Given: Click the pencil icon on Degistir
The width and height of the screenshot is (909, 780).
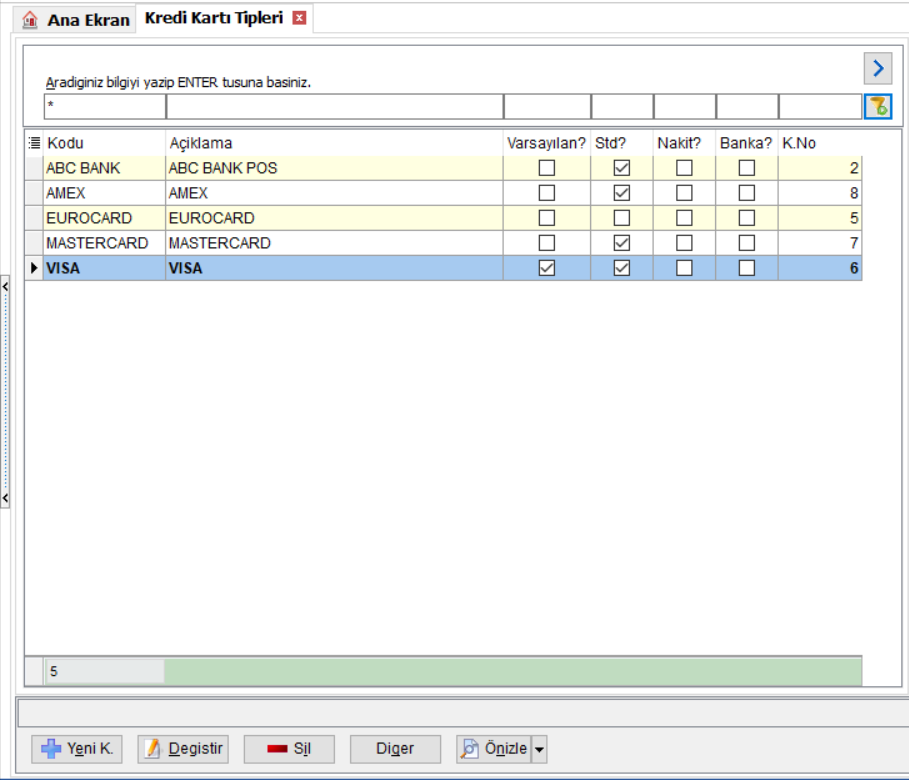Looking at the screenshot, I should click(x=153, y=749).
